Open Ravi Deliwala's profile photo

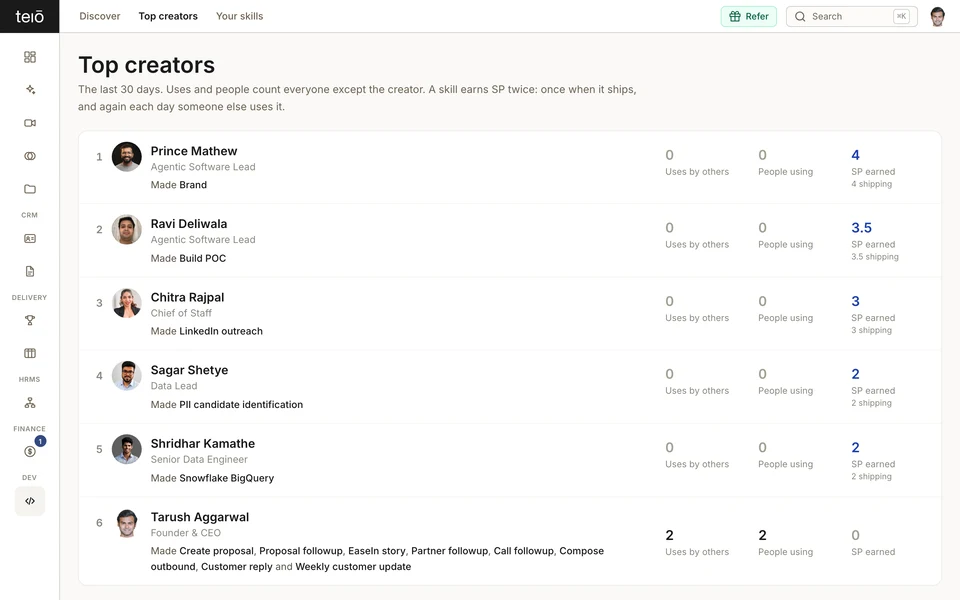[127, 230]
